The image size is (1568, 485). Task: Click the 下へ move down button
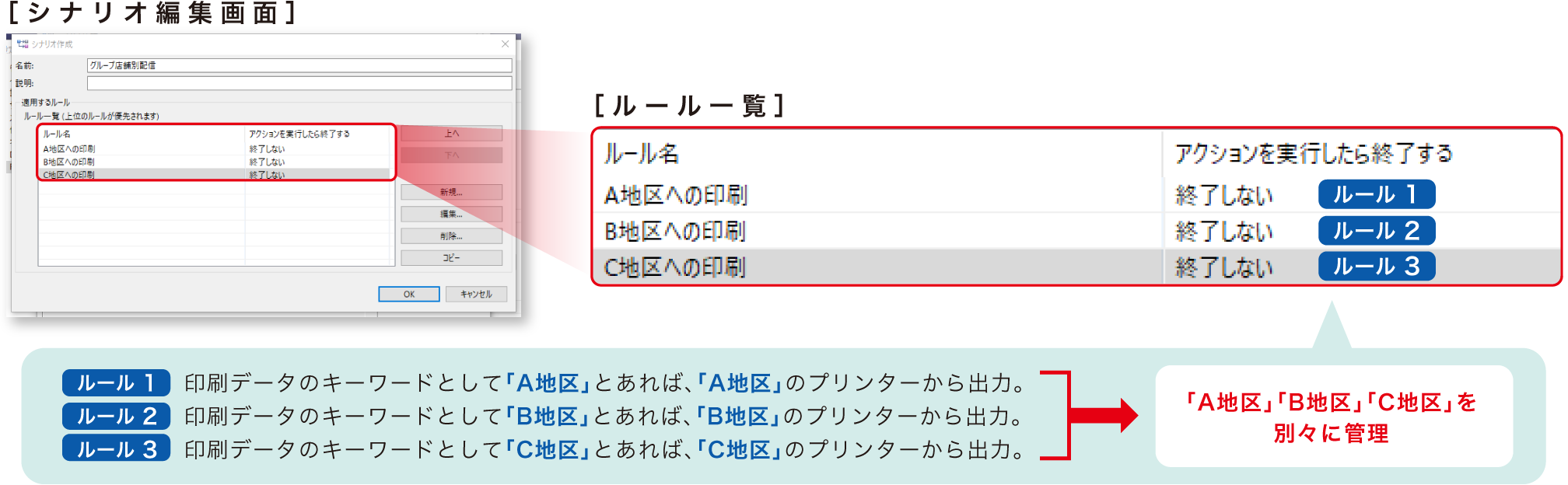pyautogui.click(x=451, y=156)
